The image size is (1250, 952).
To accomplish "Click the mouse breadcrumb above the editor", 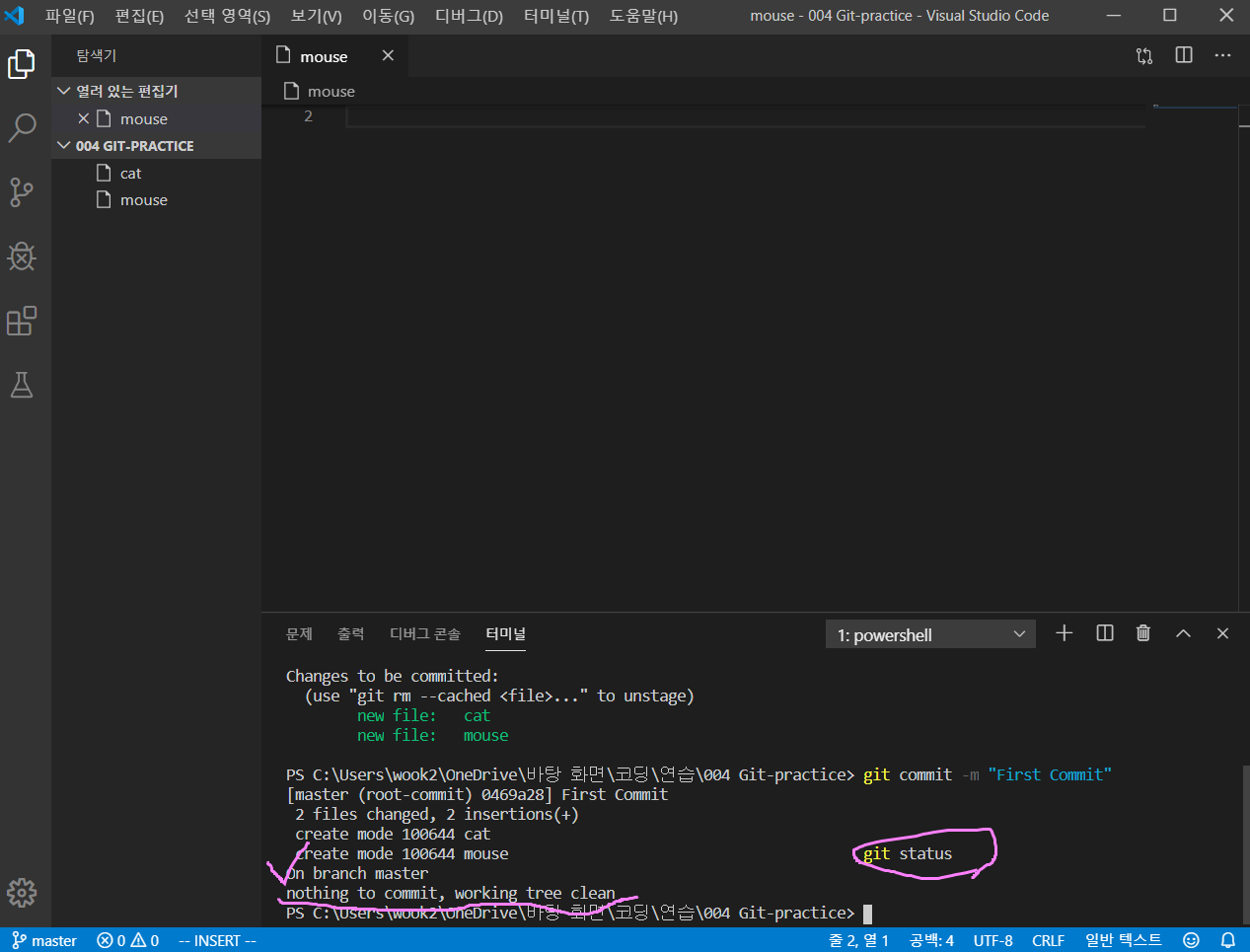I will pyautogui.click(x=331, y=91).
